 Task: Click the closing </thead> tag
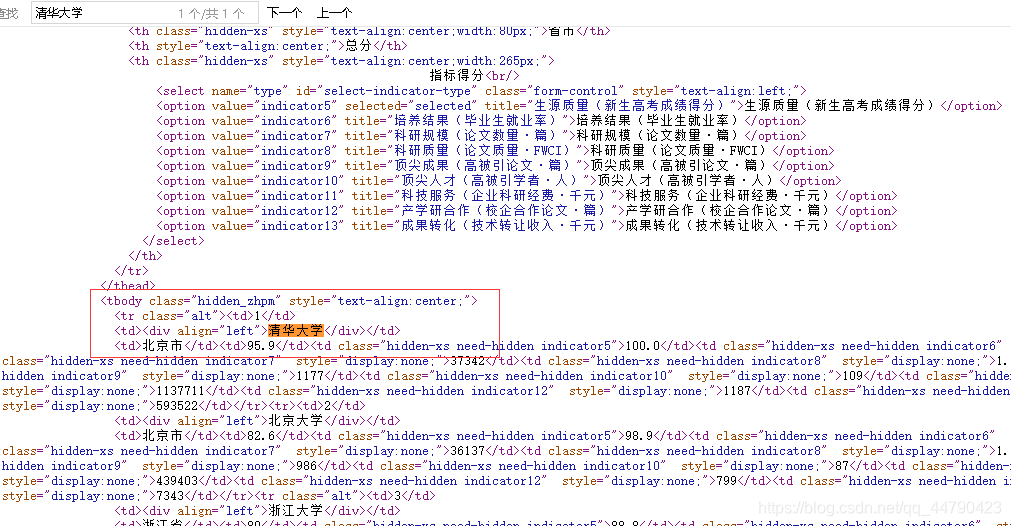(128, 286)
